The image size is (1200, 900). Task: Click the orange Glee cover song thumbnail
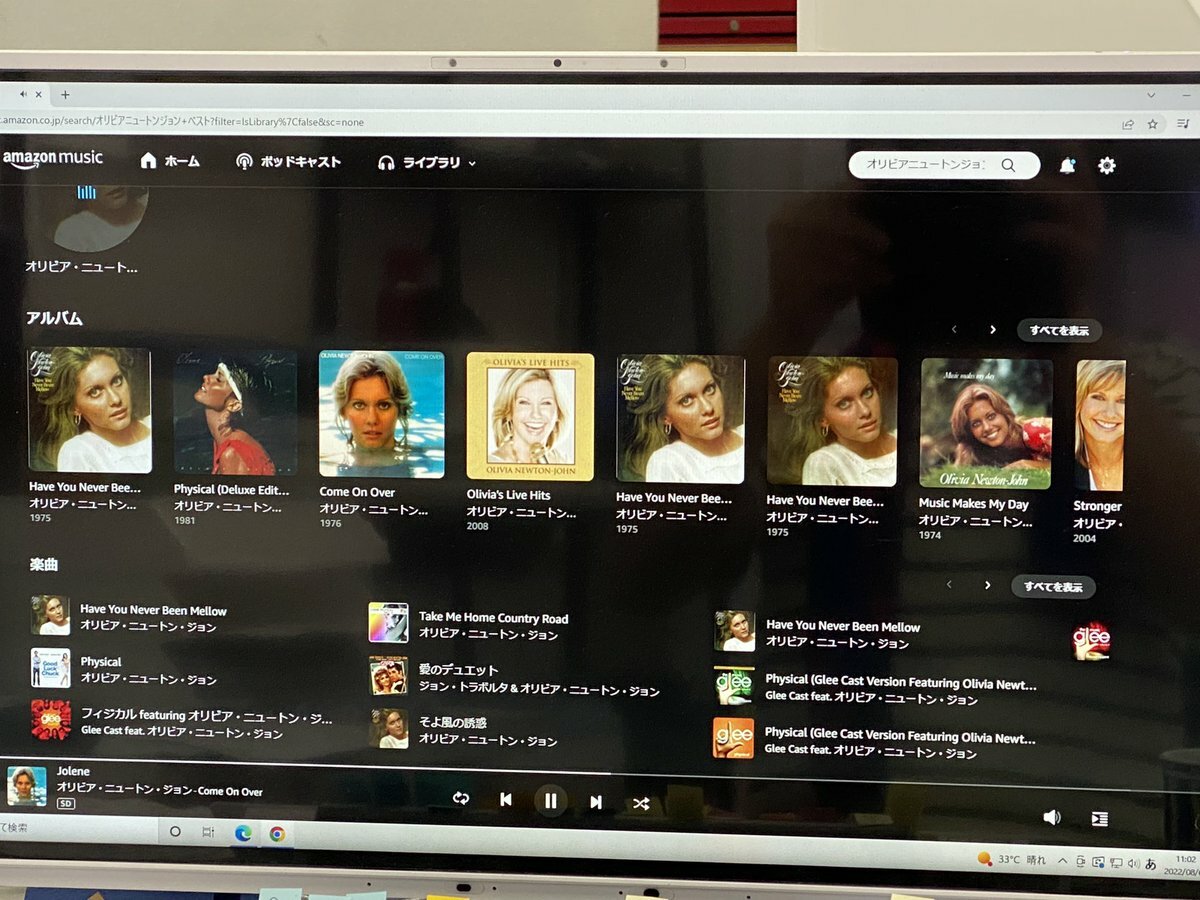(x=733, y=738)
